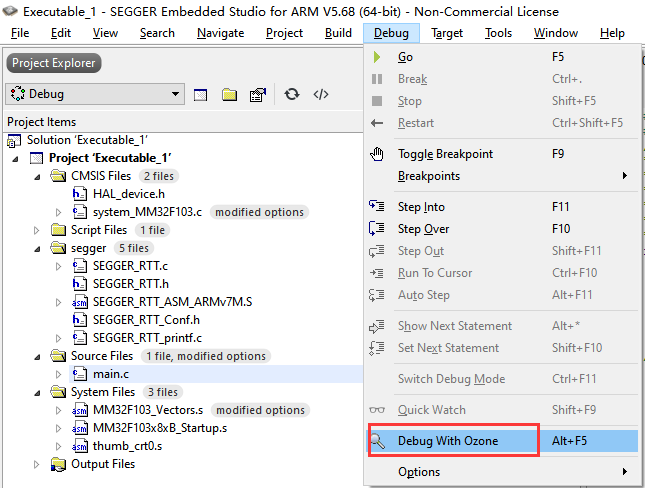Open the Target menu
645x488 pixels.
coord(447,33)
